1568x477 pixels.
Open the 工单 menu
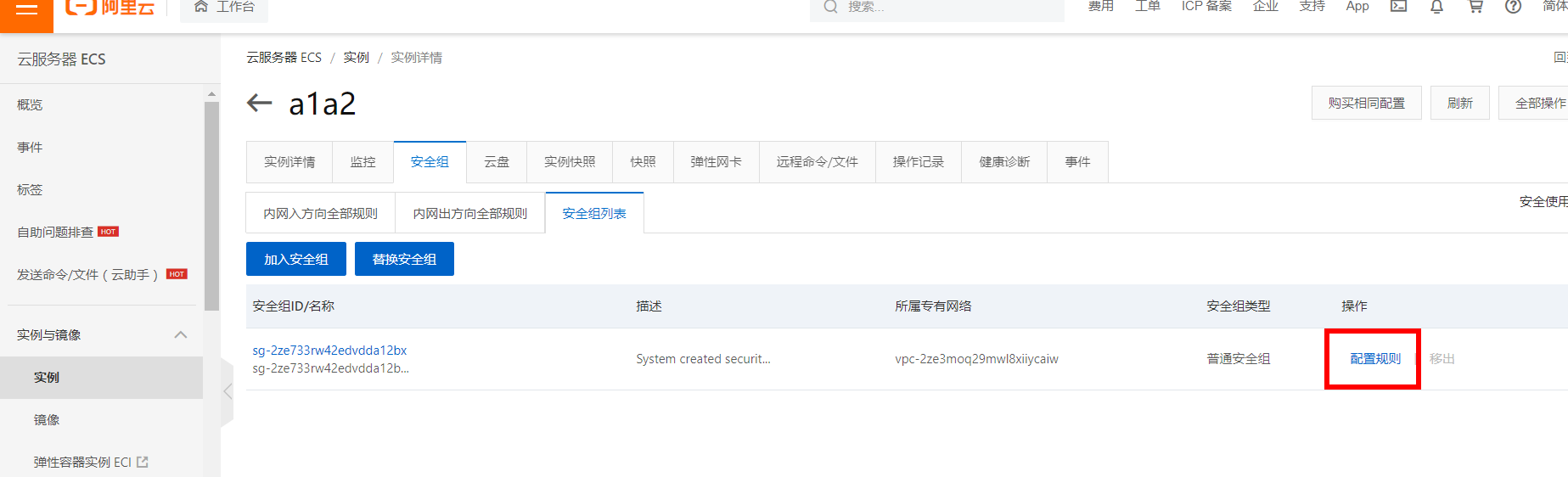point(1148,7)
